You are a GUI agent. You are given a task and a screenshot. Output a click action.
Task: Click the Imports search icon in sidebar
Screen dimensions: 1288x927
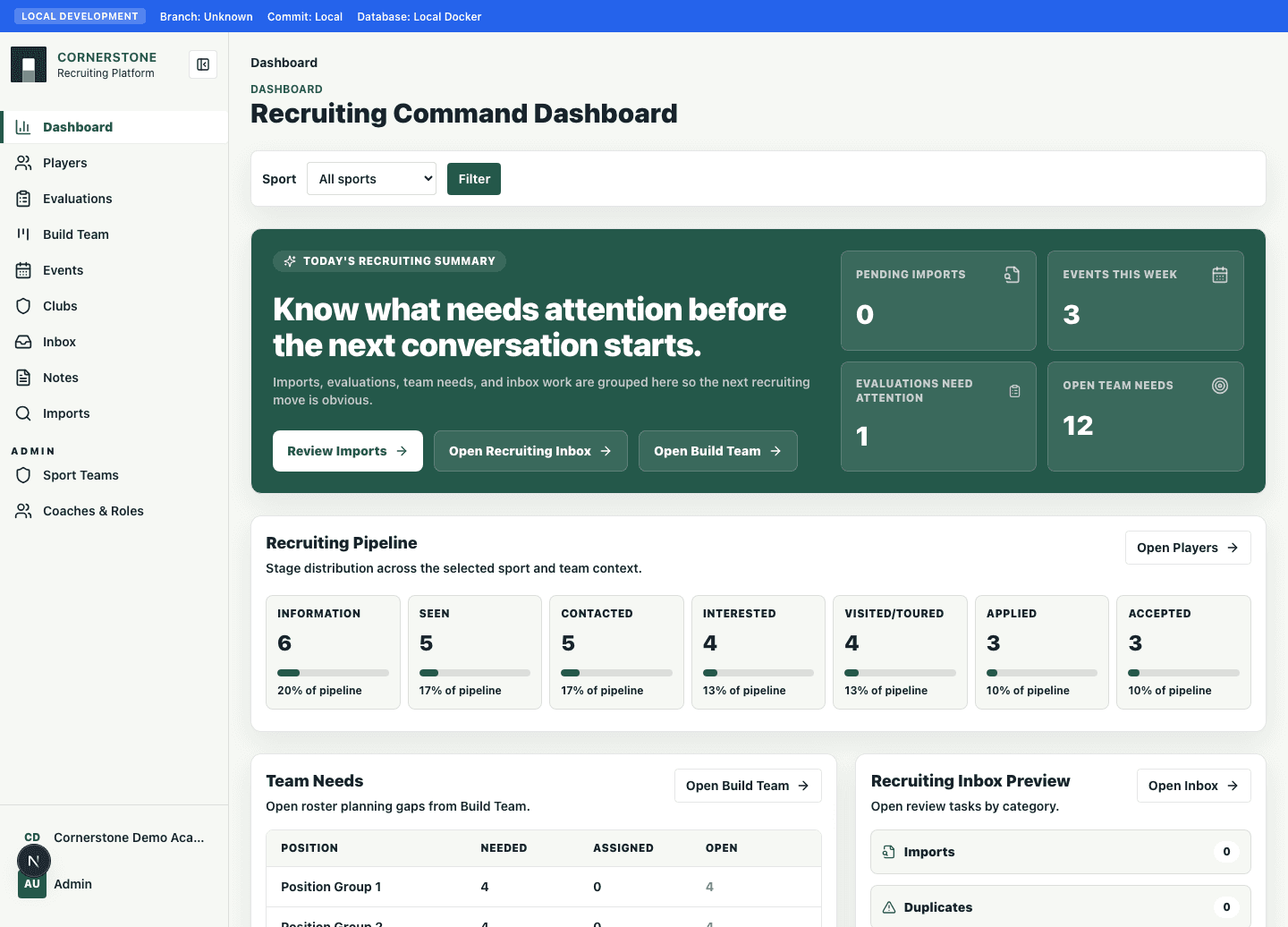click(23, 413)
